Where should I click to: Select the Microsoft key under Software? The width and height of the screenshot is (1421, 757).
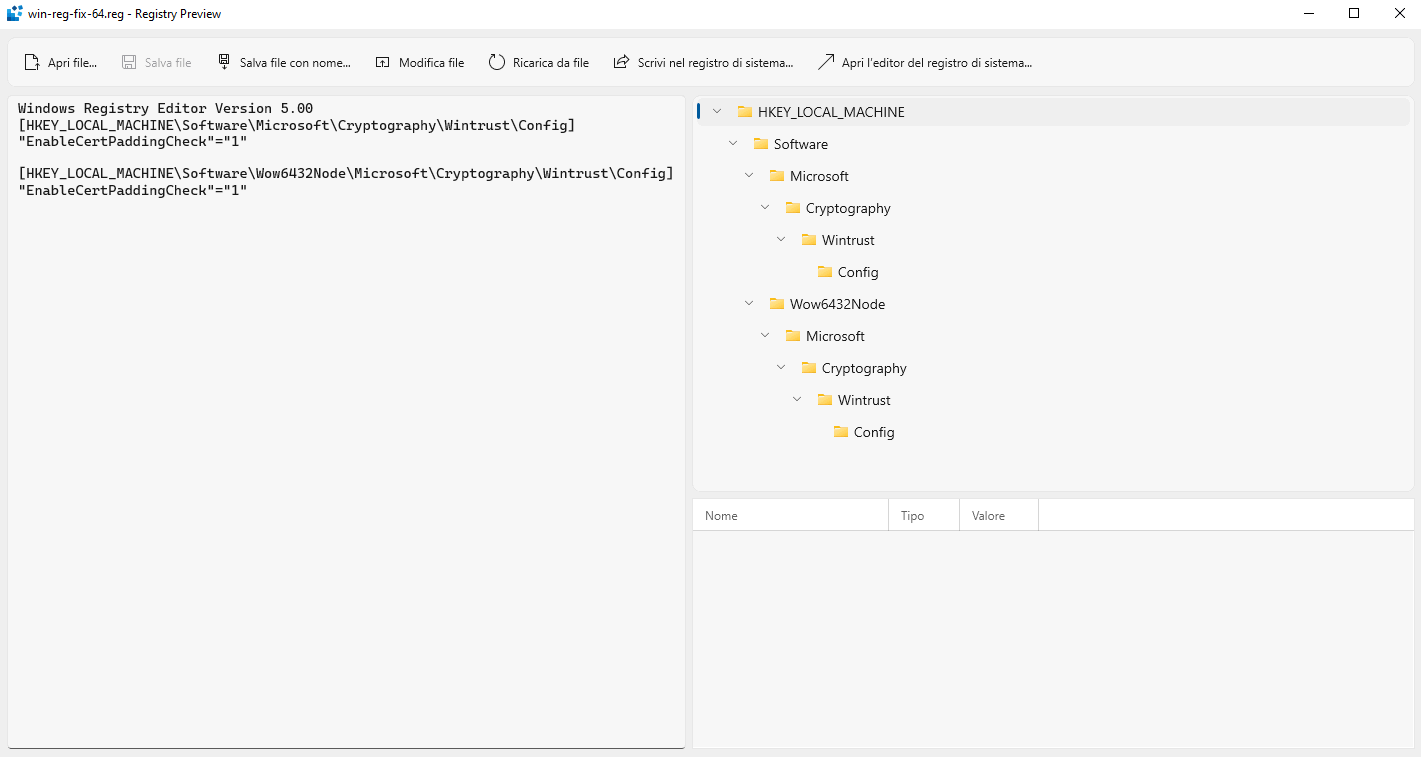tap(819, 176)
